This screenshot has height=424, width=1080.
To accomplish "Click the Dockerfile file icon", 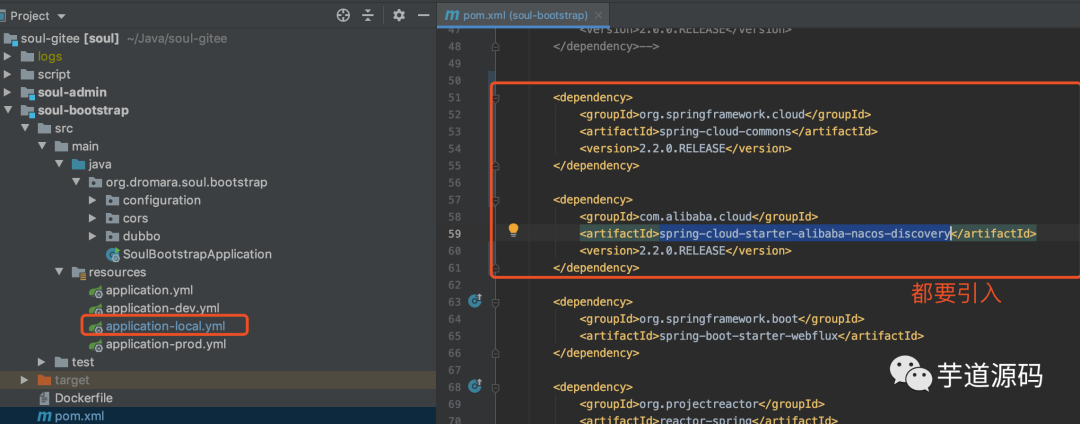I will pos(44,398).
